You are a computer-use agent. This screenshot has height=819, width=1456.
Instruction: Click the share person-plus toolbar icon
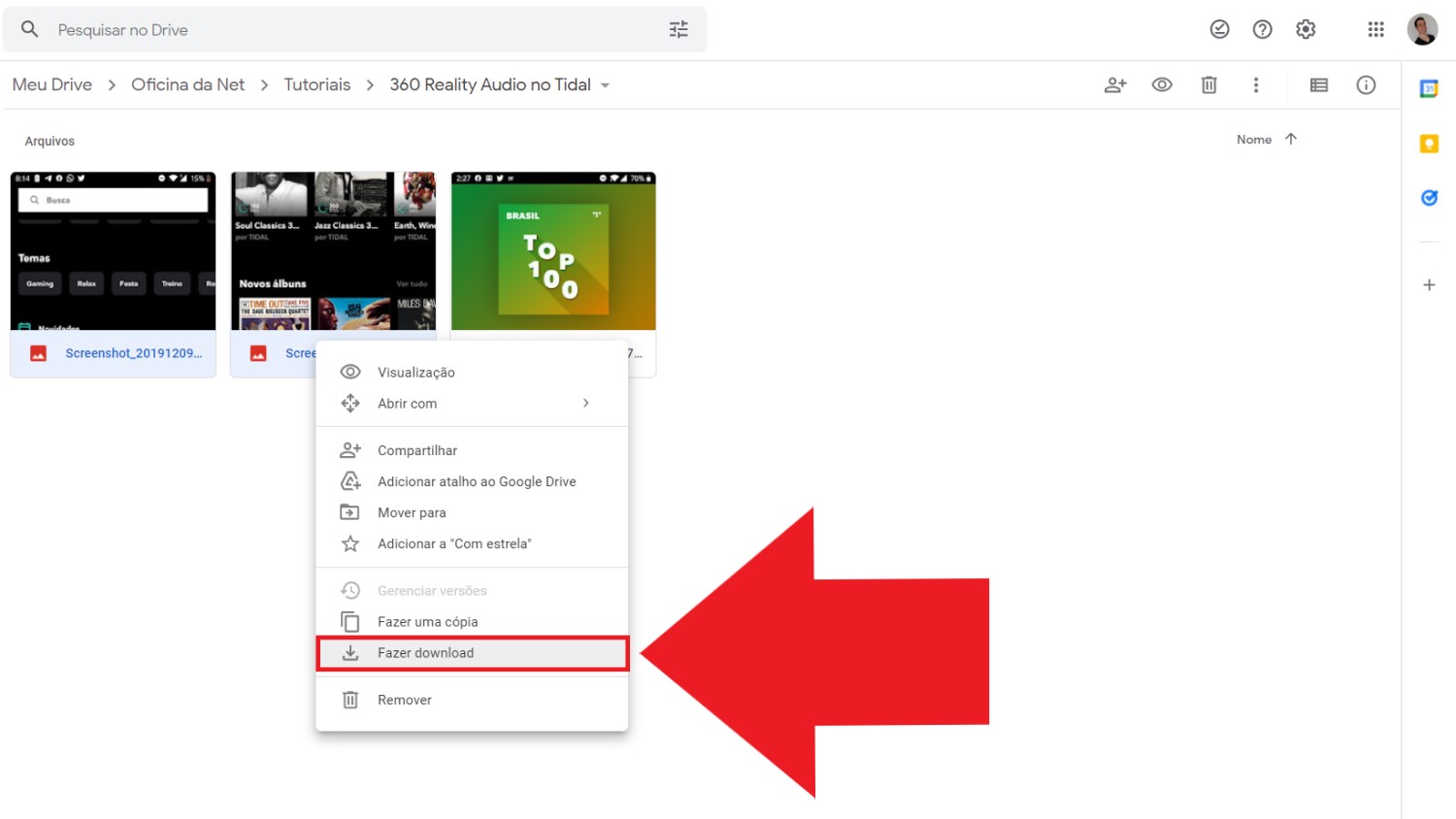pyautogui.click(x=1115, y=85)
